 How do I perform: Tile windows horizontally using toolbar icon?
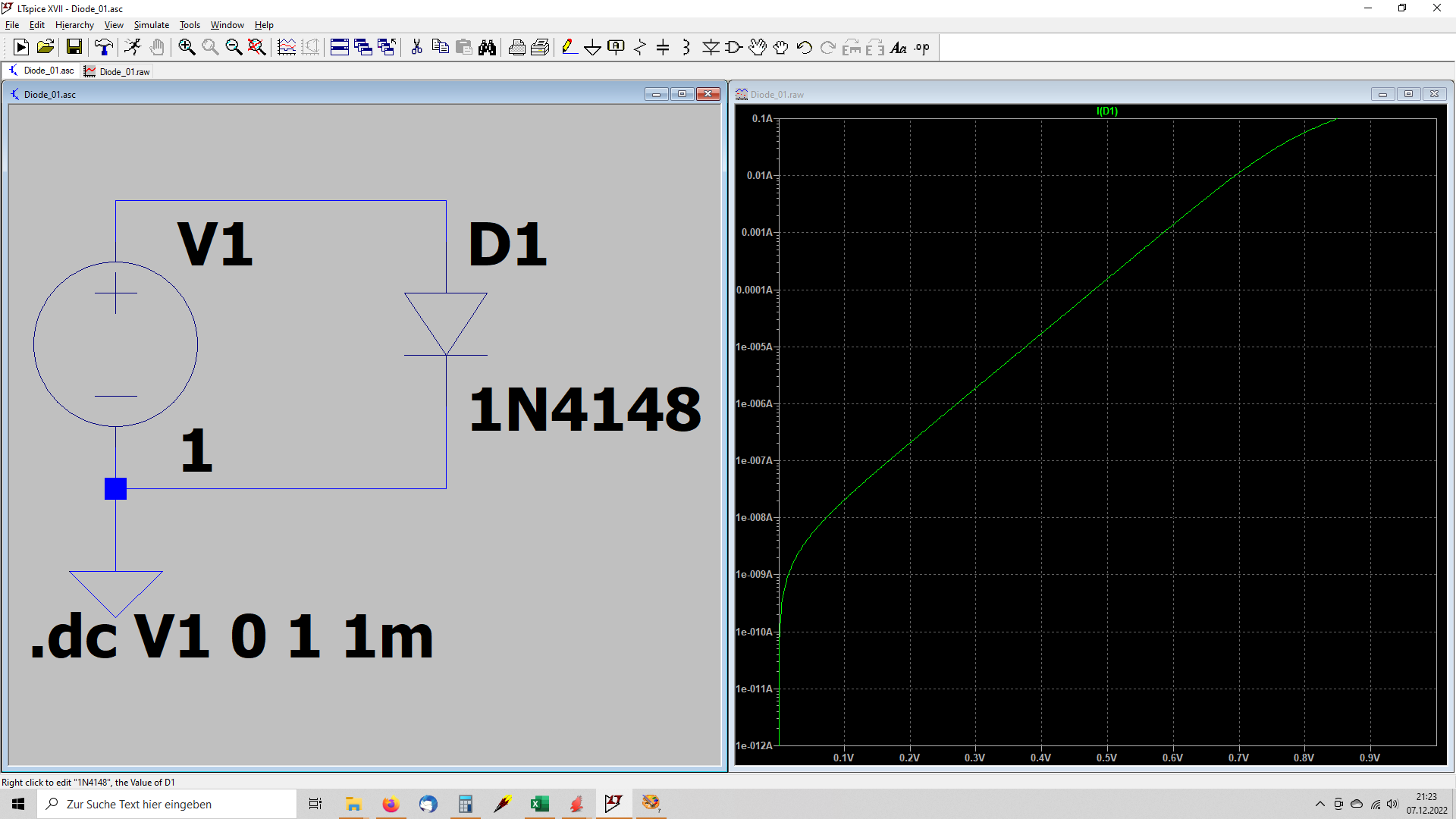point(340,47)
